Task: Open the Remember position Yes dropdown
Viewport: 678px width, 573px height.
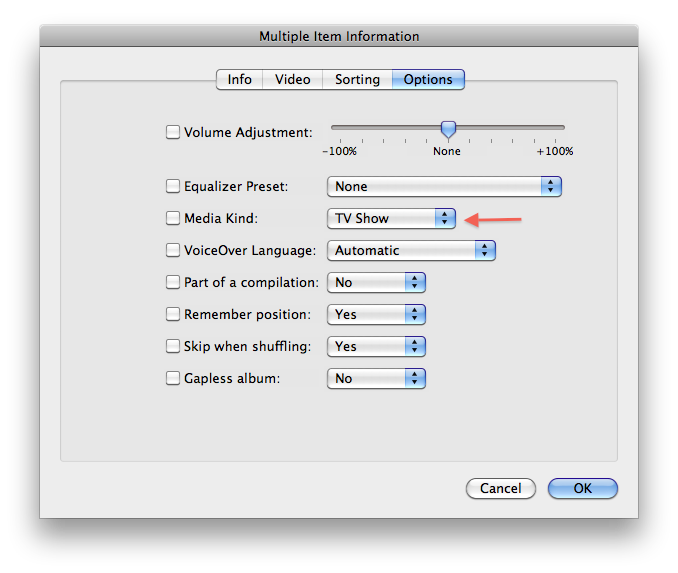Action: point(376,314)
